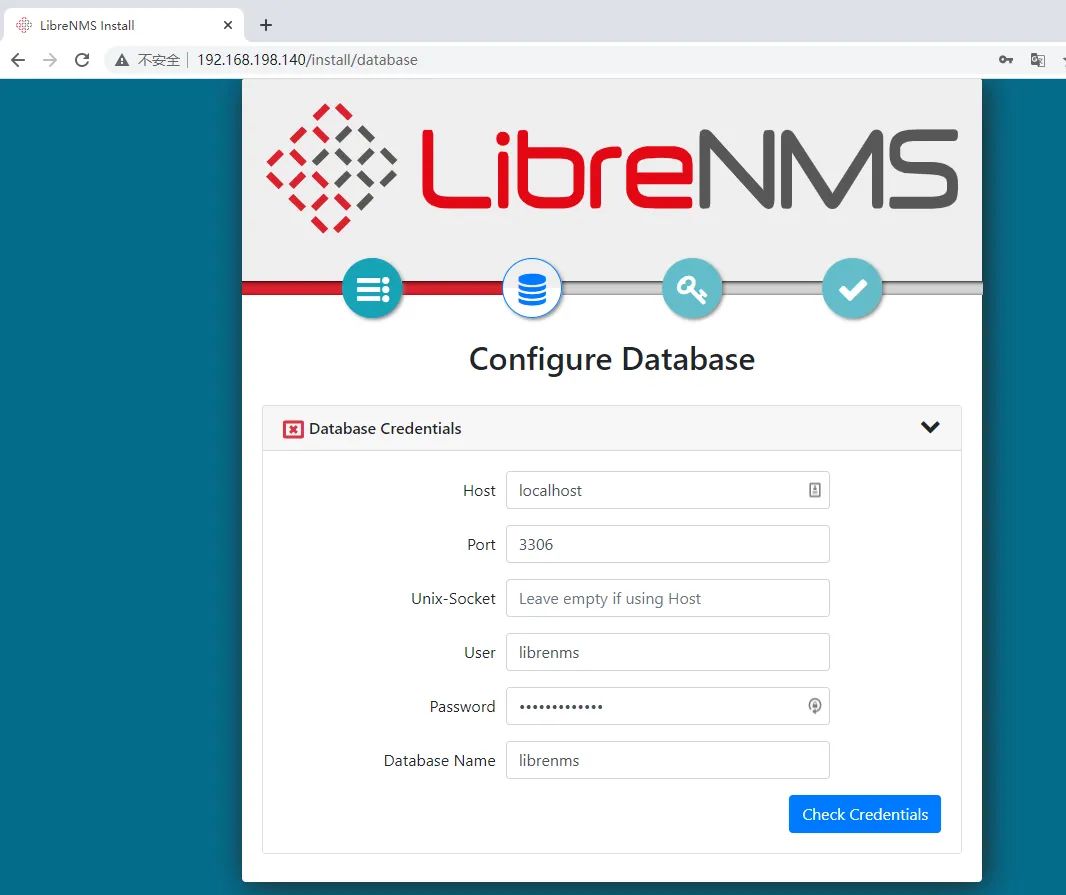Click the red X icon next to Database Credentials
The width and height of the screenshot is (1066, 895).
click(292, 428)
